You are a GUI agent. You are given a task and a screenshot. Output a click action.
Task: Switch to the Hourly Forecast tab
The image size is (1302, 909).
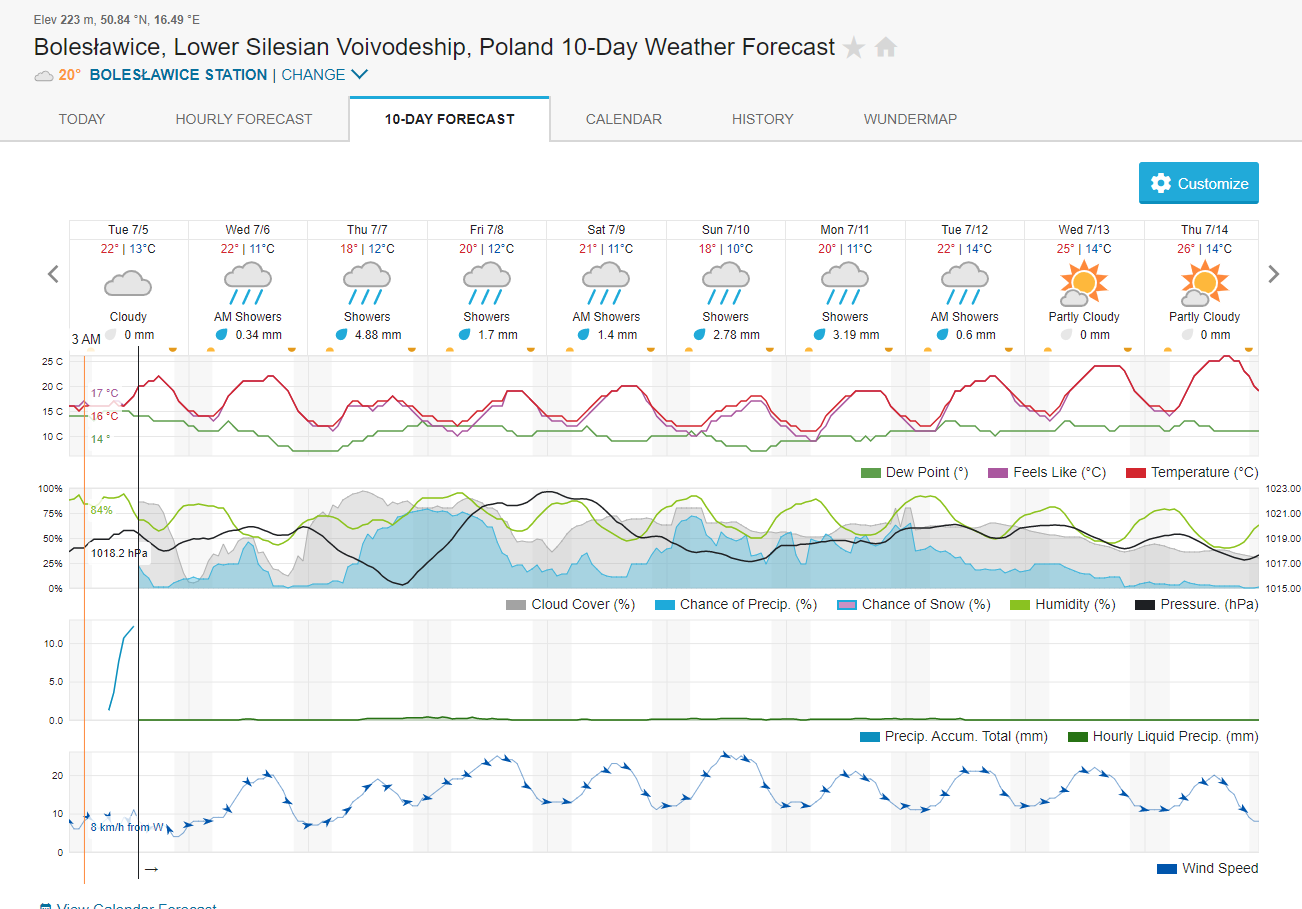[244, 119]
